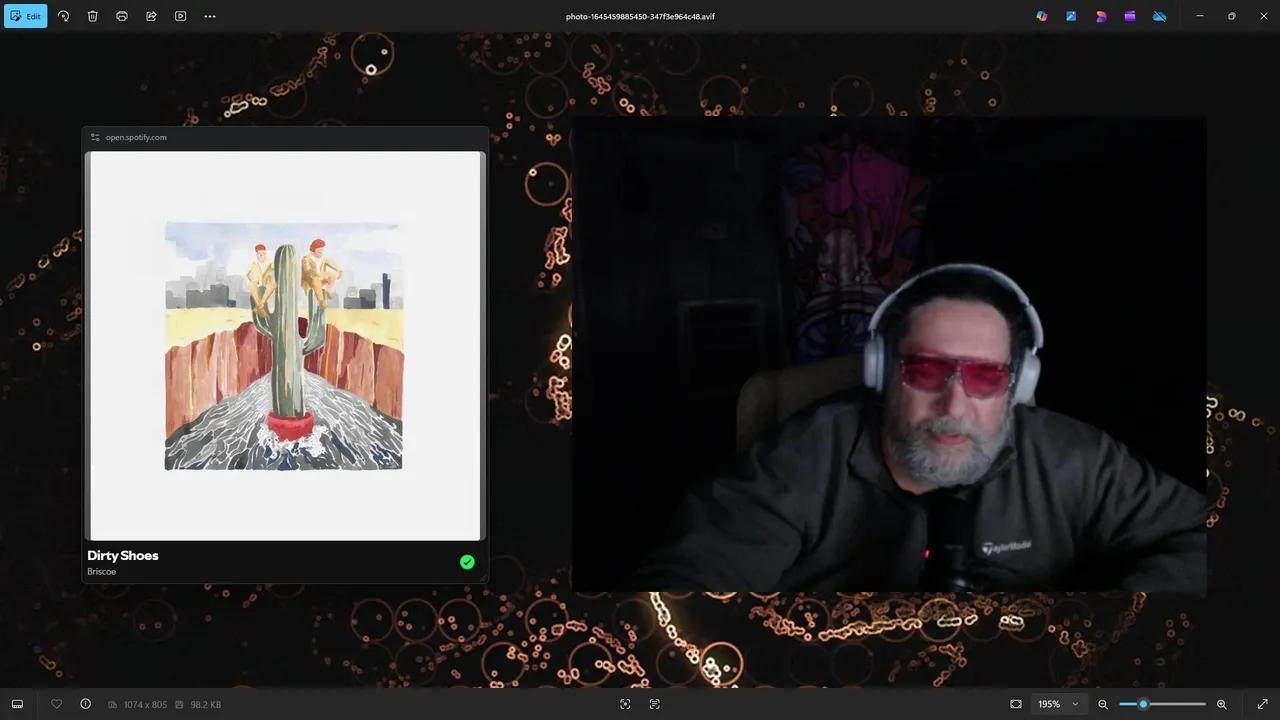1280x720 pixels.
Task: Delete the photo using the trash icon
Action: pos(92,16)
